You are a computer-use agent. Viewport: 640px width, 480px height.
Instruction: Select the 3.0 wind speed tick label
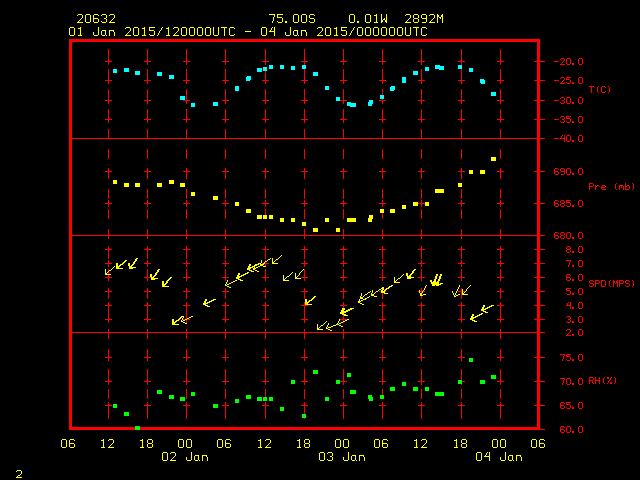coord(574,320)
